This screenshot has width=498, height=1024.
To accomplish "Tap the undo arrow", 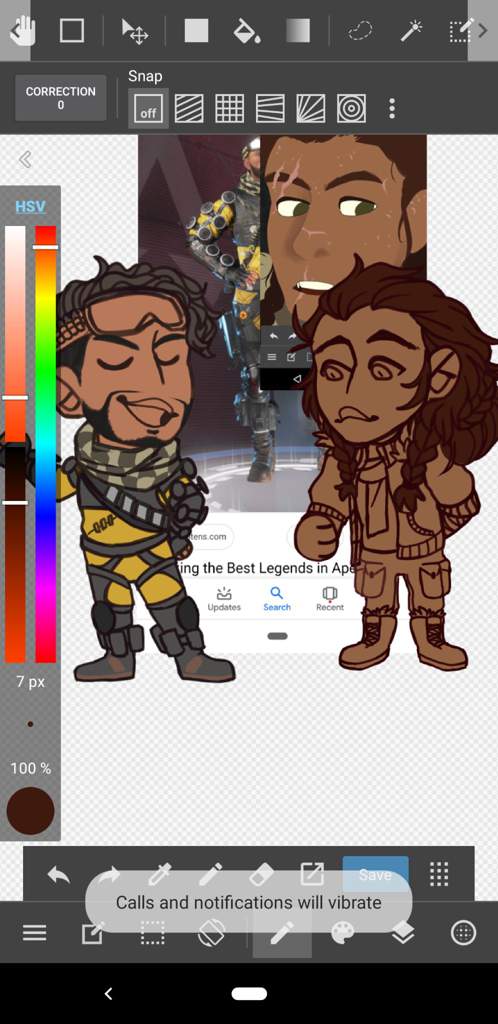I will coord(59,874).
